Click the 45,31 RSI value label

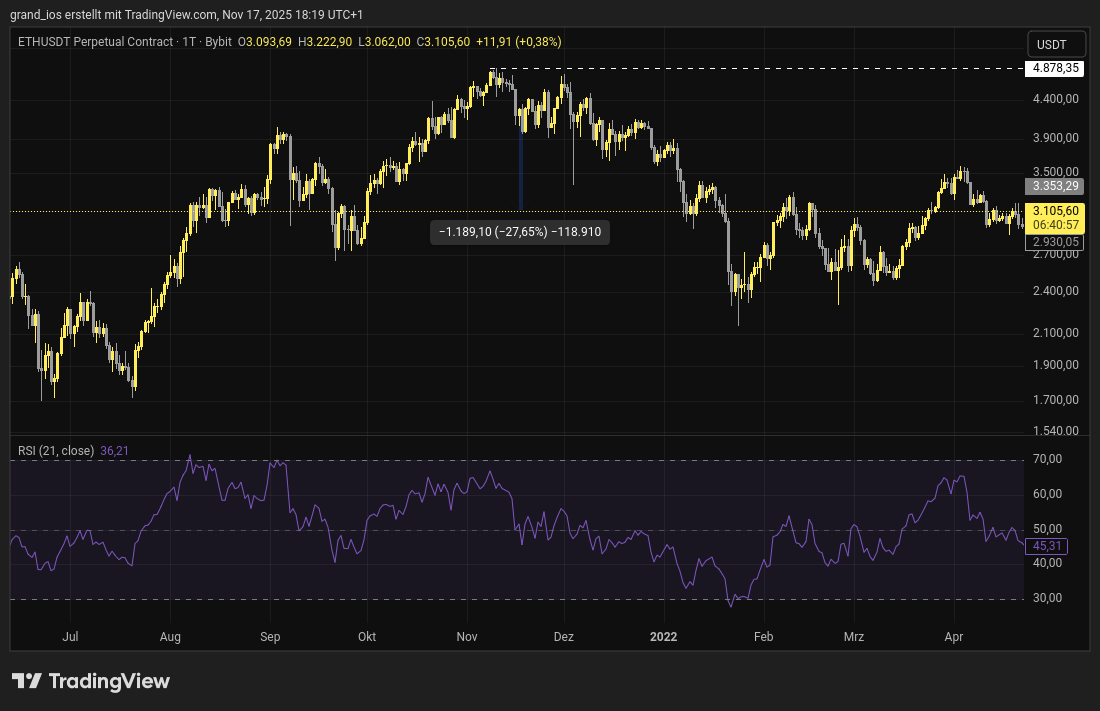pos(1047,545)
